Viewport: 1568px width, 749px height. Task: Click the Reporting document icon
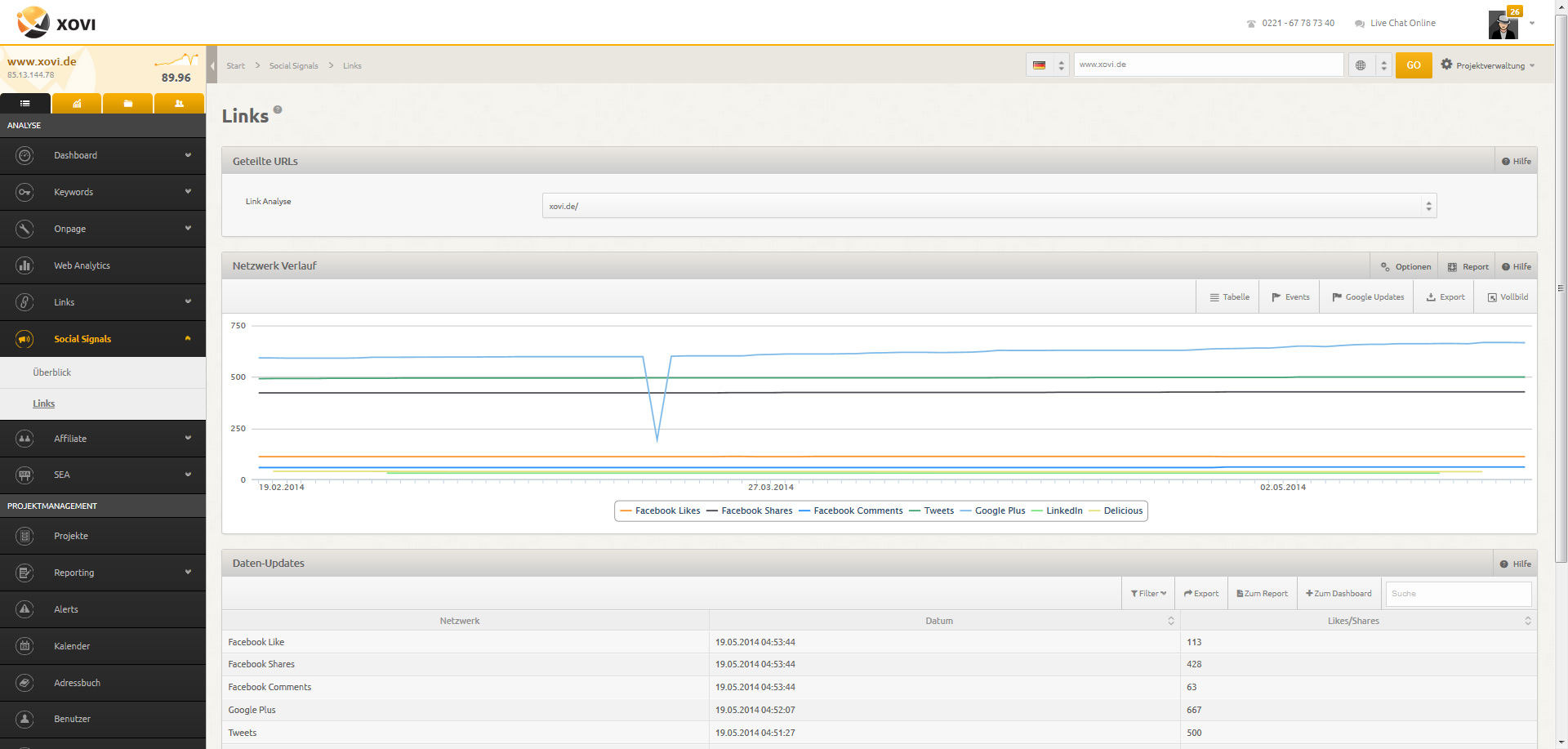point(25,573)
